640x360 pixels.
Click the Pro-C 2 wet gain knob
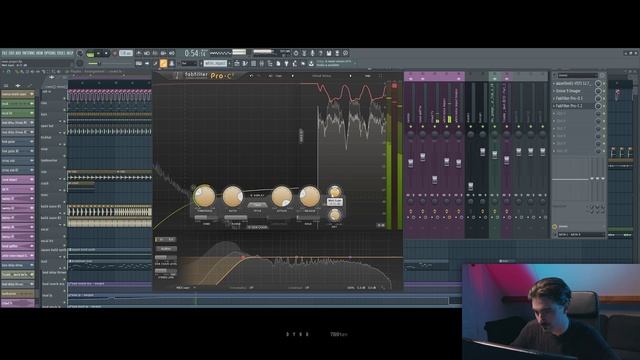pyautogui.click(x=335, y=191)
